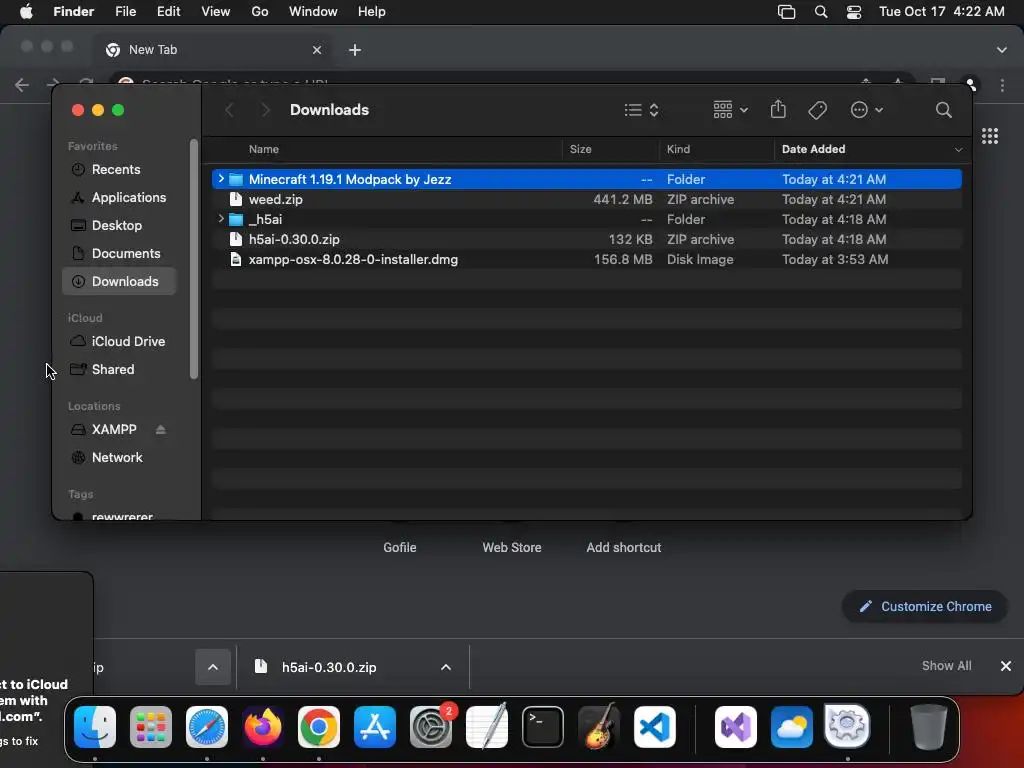Go forward in Finder navigation
Viewport: 1024px width, 768px height.
265,110
